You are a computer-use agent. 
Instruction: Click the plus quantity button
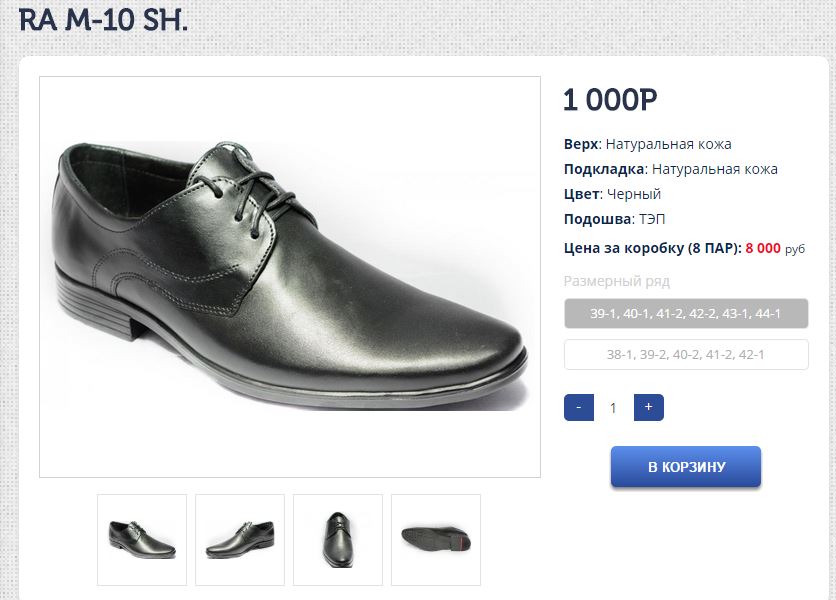tap(649, 408)
